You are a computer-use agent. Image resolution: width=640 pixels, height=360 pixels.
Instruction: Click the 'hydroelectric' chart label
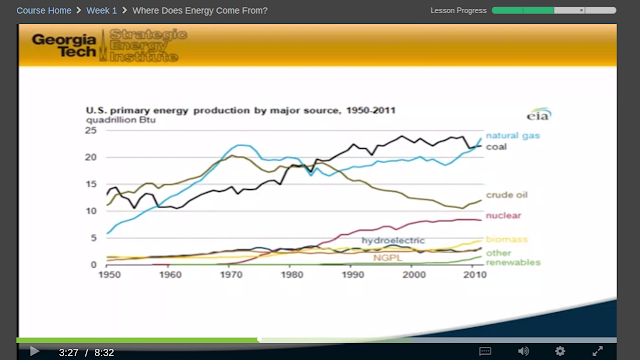coord(393,240)
